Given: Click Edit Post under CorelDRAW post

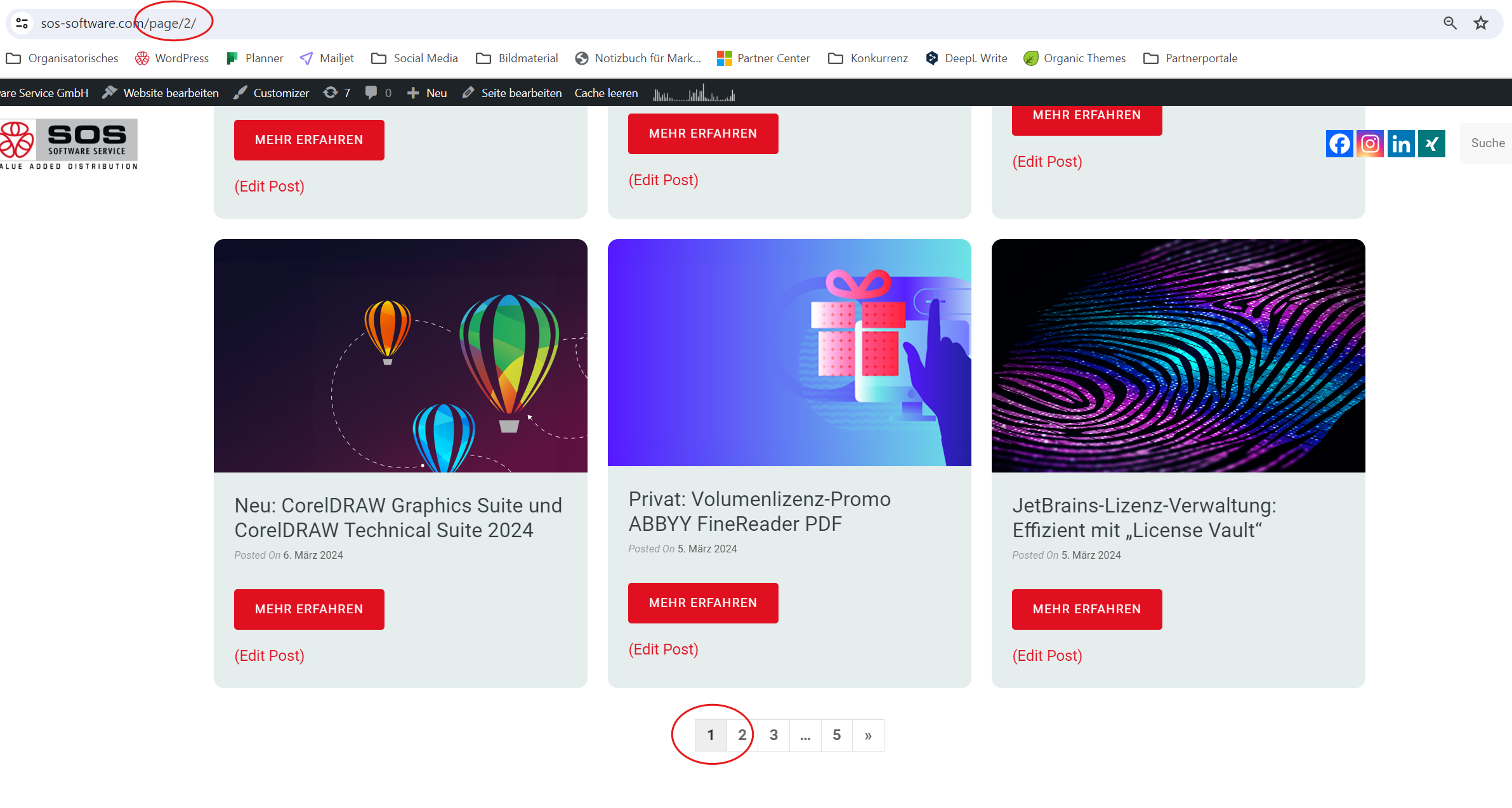Looking at the screenshot, I should 270,656.
